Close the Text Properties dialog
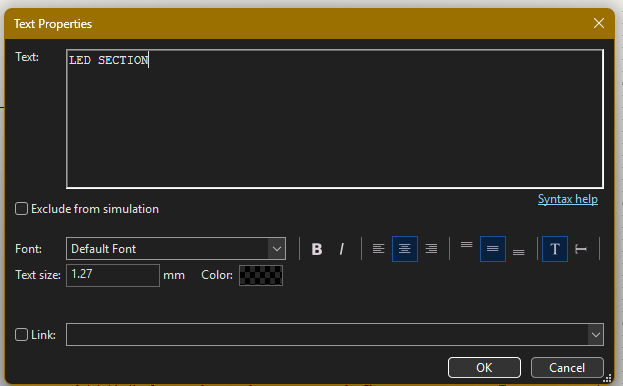 599,23
